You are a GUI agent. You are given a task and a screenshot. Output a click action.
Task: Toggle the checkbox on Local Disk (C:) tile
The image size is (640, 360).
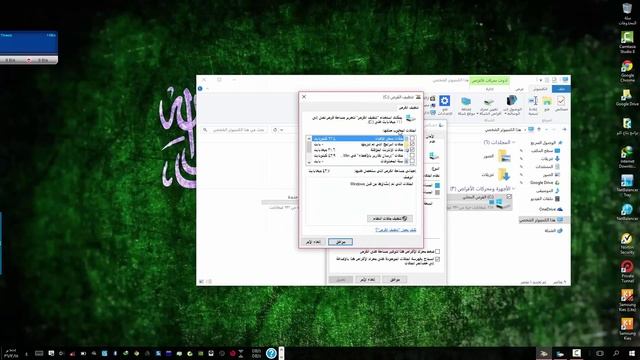click(x=509, y=197)
